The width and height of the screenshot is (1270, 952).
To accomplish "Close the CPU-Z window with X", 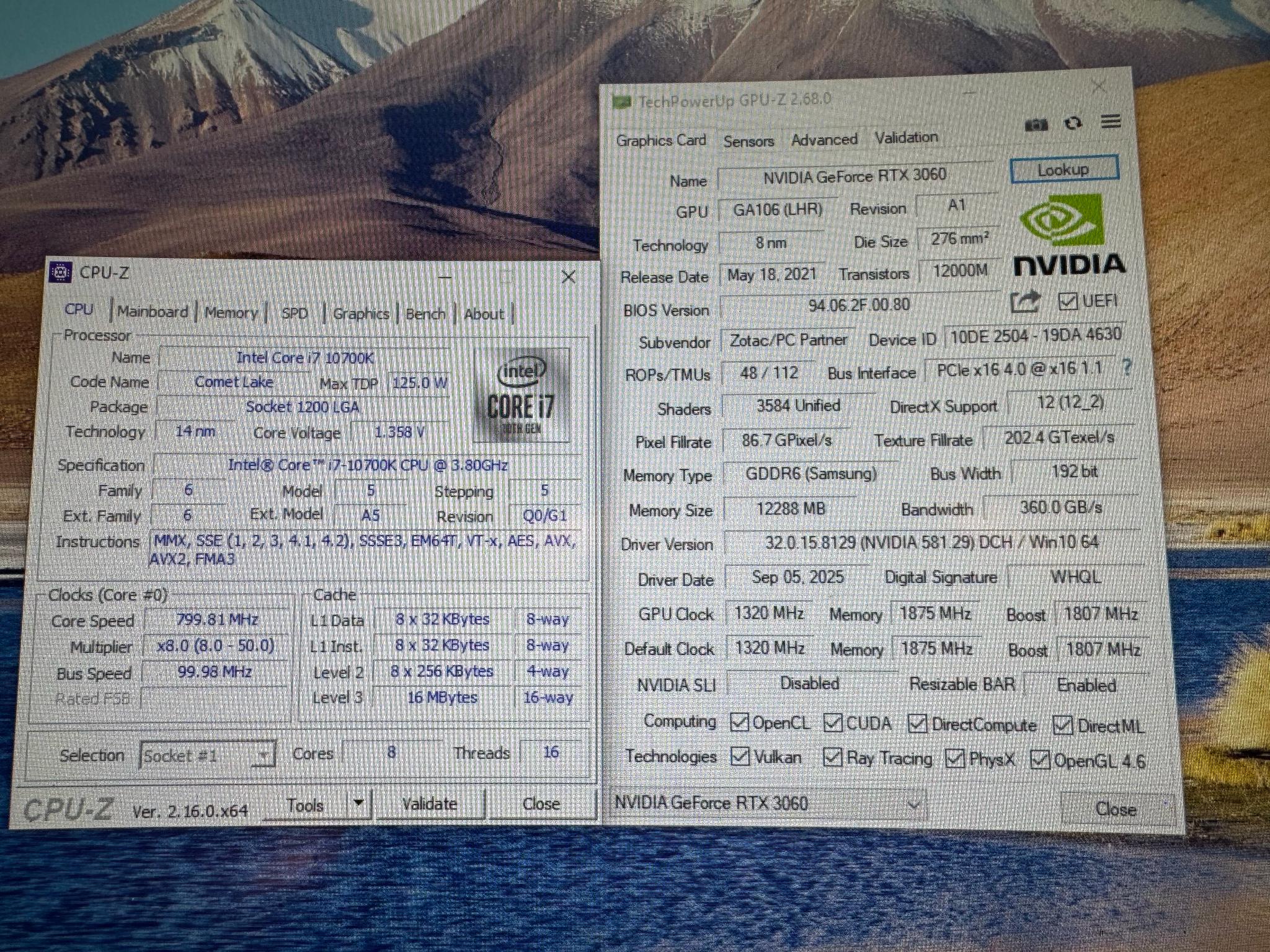I will click(x=568, y=276).
